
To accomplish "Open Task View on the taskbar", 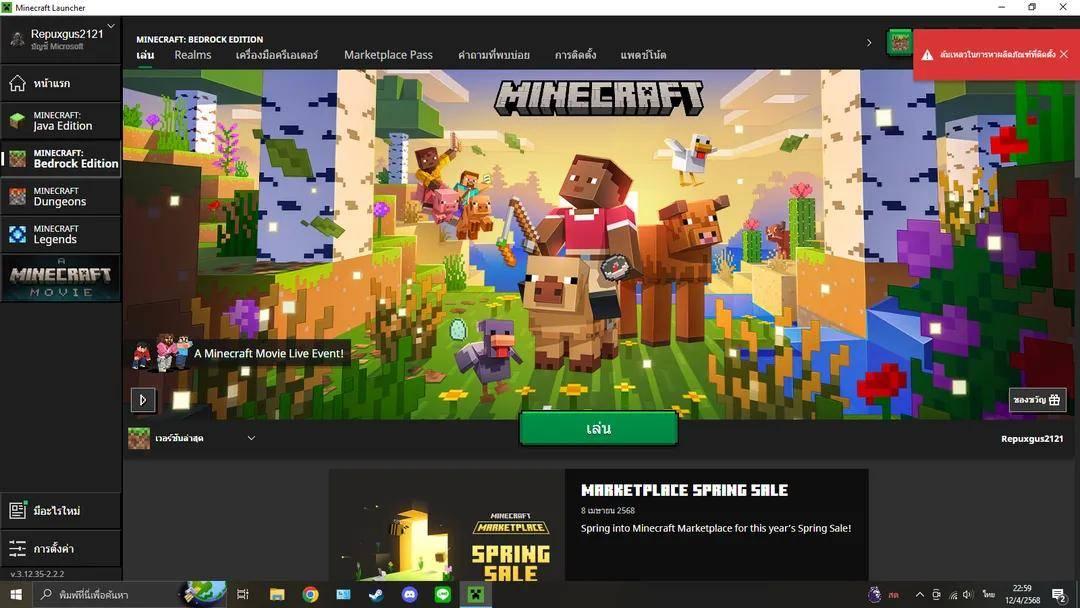I will 242,594.
